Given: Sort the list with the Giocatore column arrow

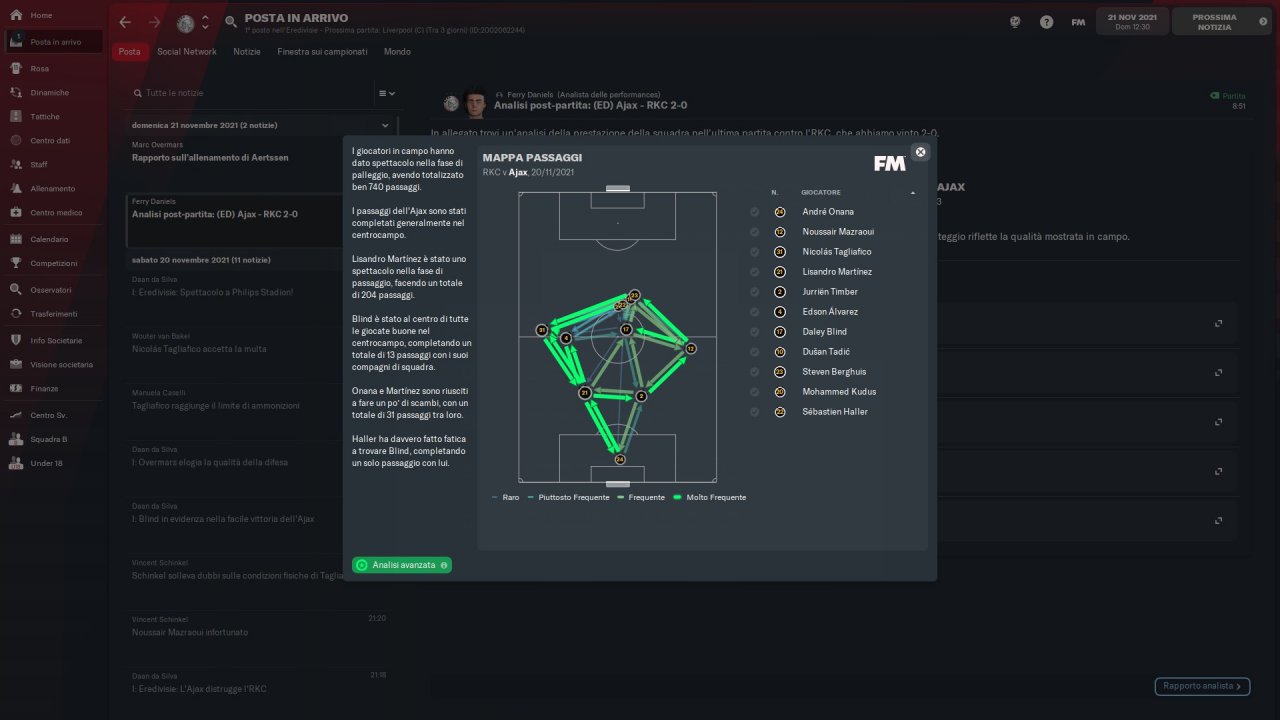Looking at the screenshot, I should (x=912, y=192).
